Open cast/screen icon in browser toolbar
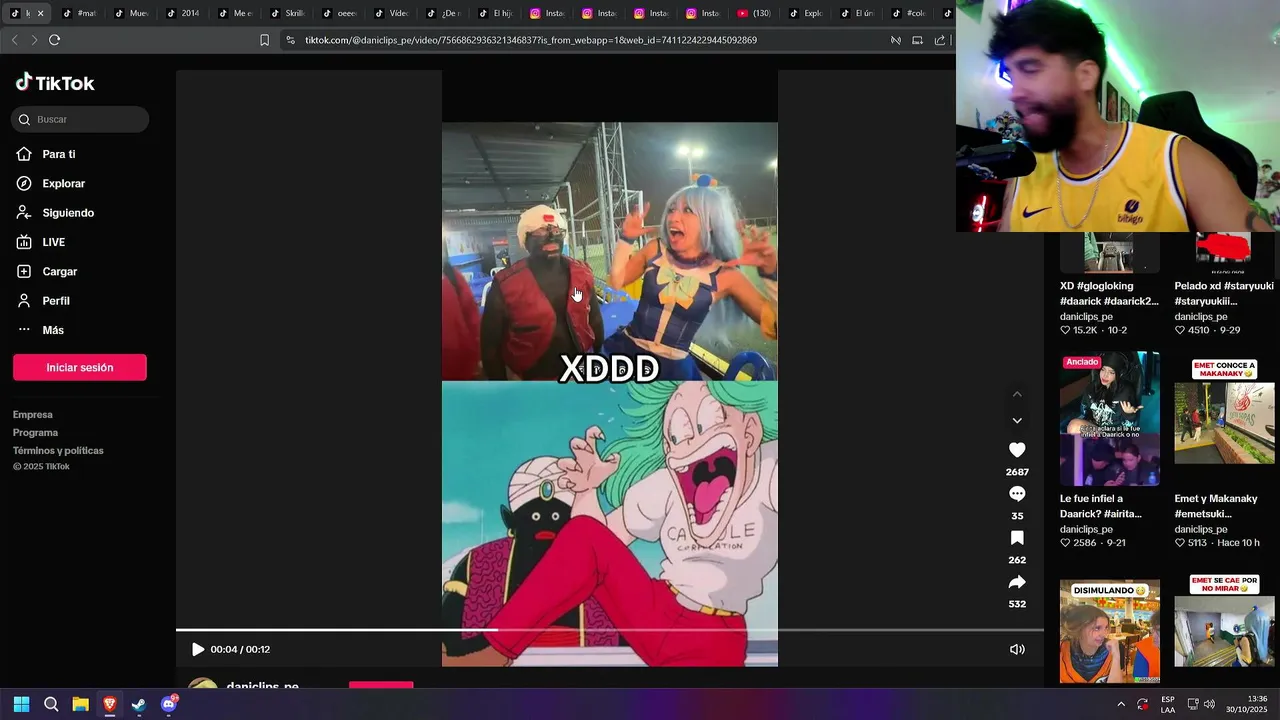The height and width of the screenshot is (720, 1280). [x=917, y=40]
